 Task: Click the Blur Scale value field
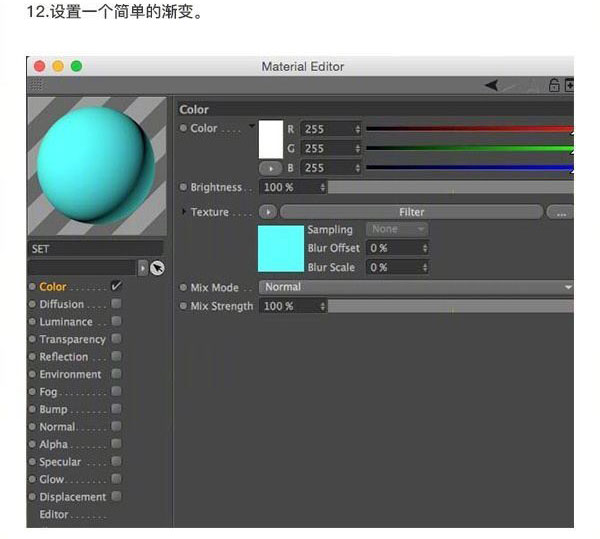[x=397, y=267]
